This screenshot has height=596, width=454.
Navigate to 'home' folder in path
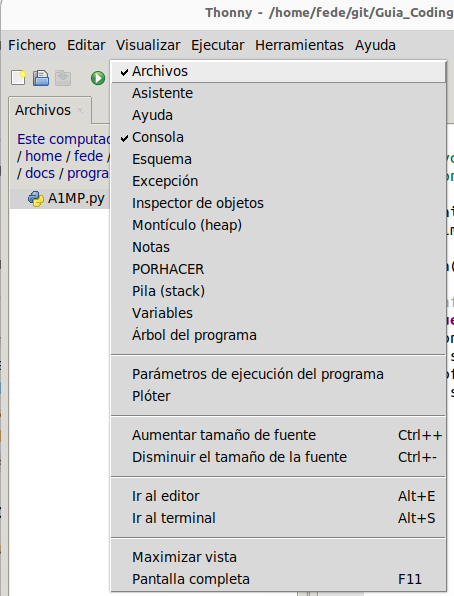tap(43, 156)
